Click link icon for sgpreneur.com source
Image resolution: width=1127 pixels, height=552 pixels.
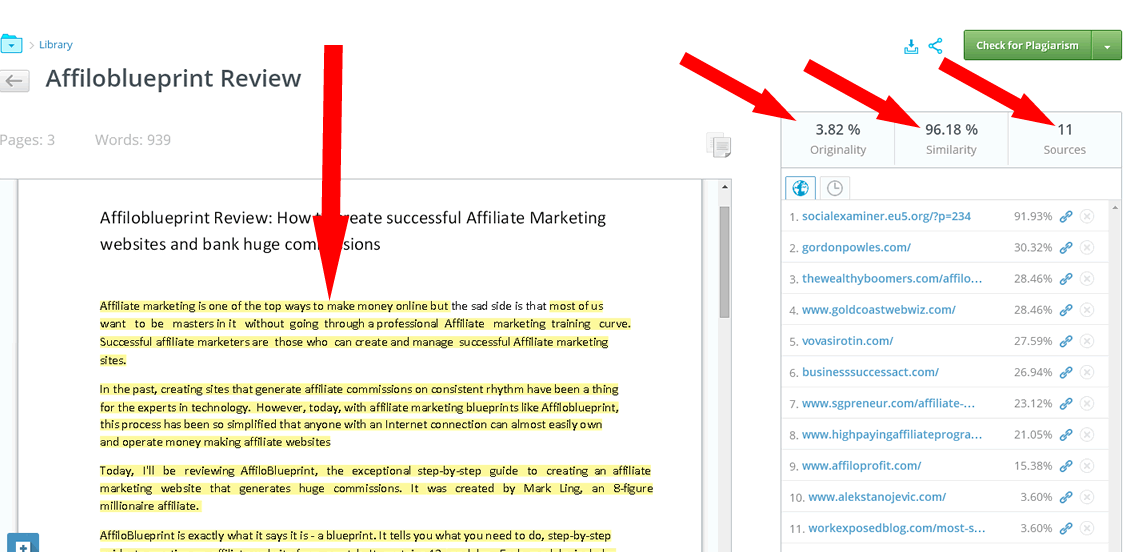1066,403
